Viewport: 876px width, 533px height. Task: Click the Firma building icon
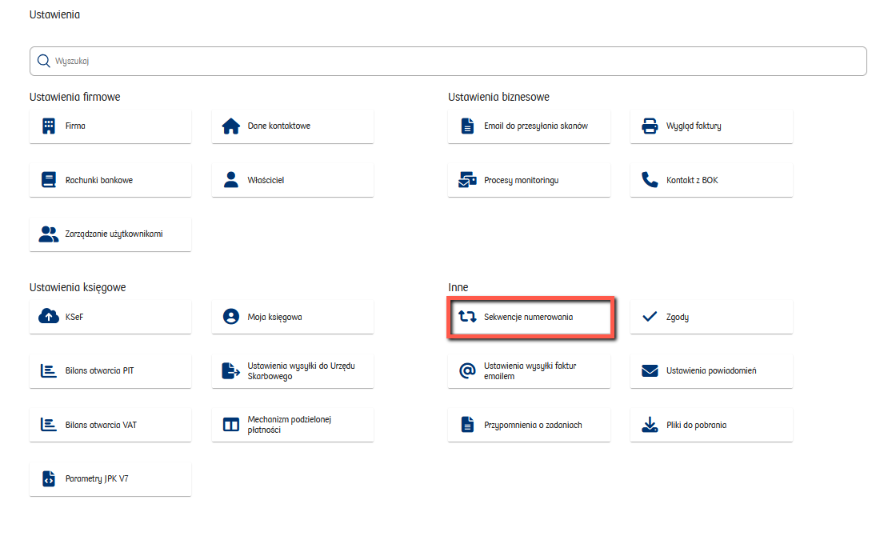point(49,126)
